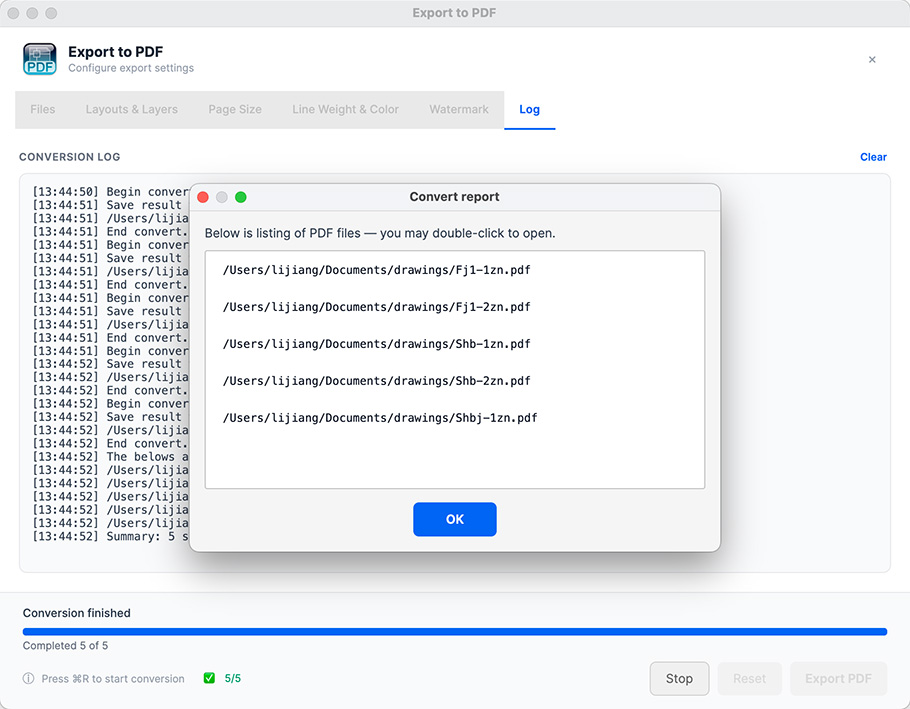Open the Page Size tab

(235, 110)
